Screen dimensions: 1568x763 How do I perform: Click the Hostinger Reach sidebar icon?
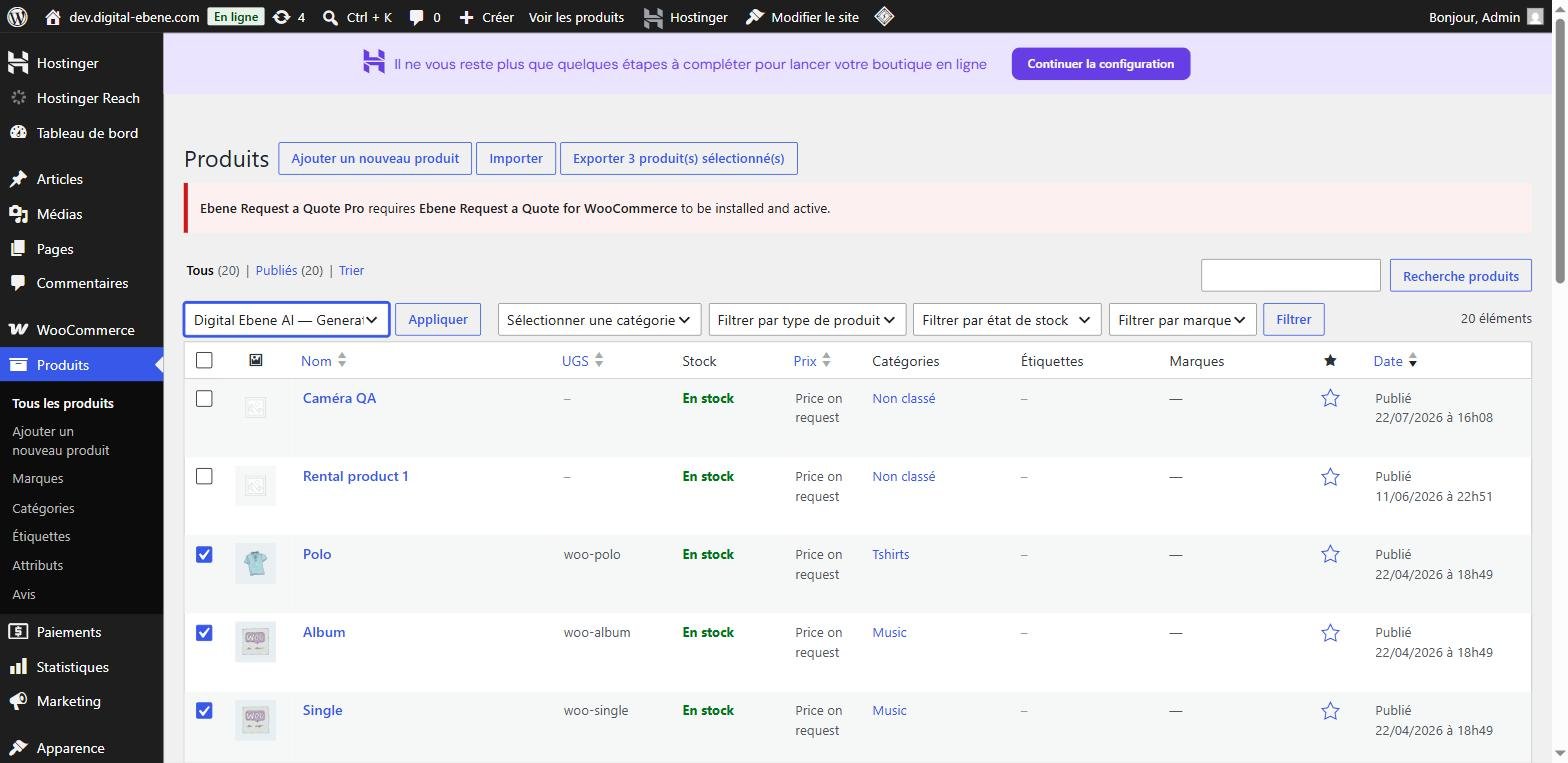(x=18, y=98)
